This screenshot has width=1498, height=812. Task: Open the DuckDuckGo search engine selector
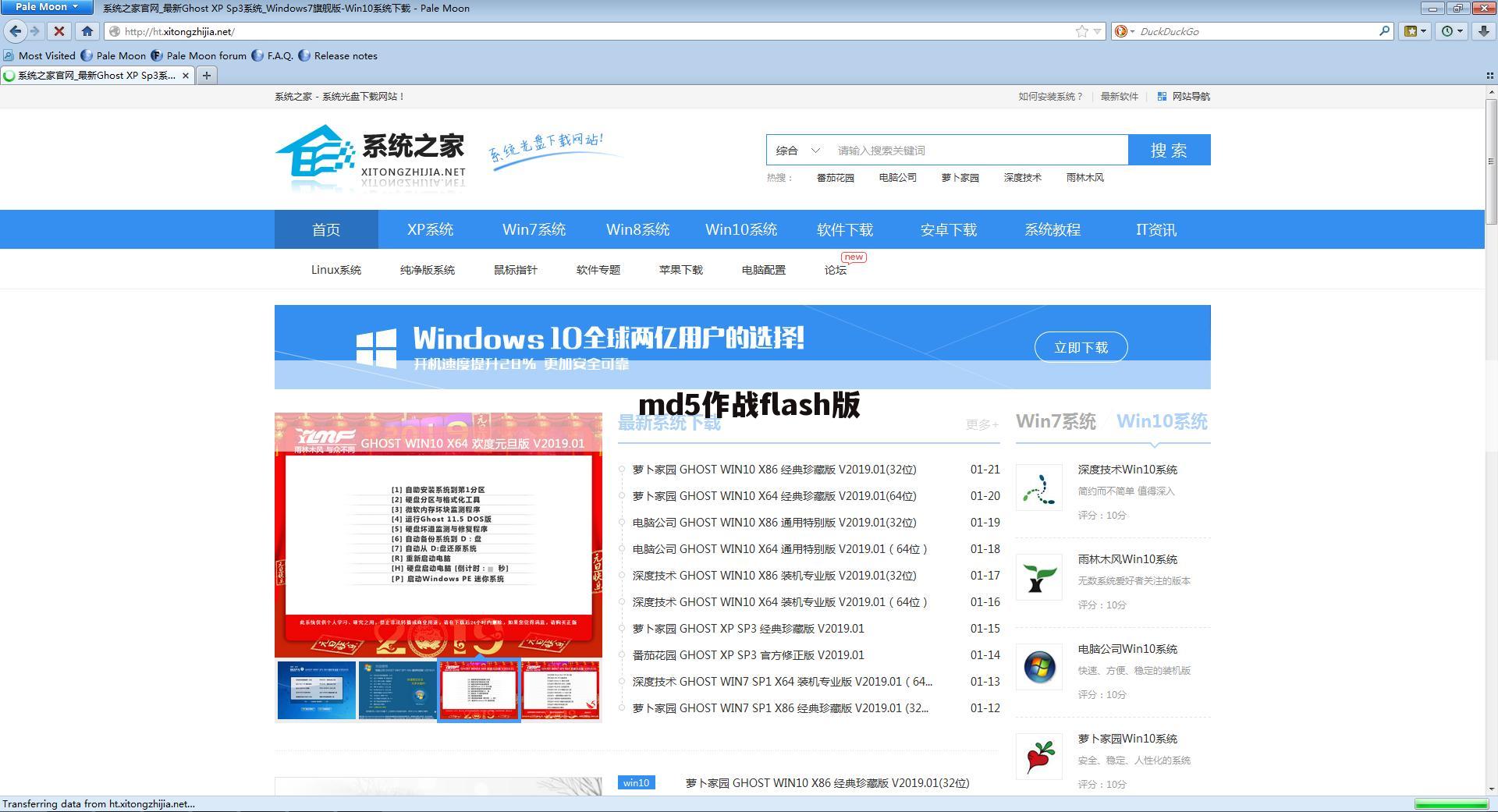pos(1124,31)
